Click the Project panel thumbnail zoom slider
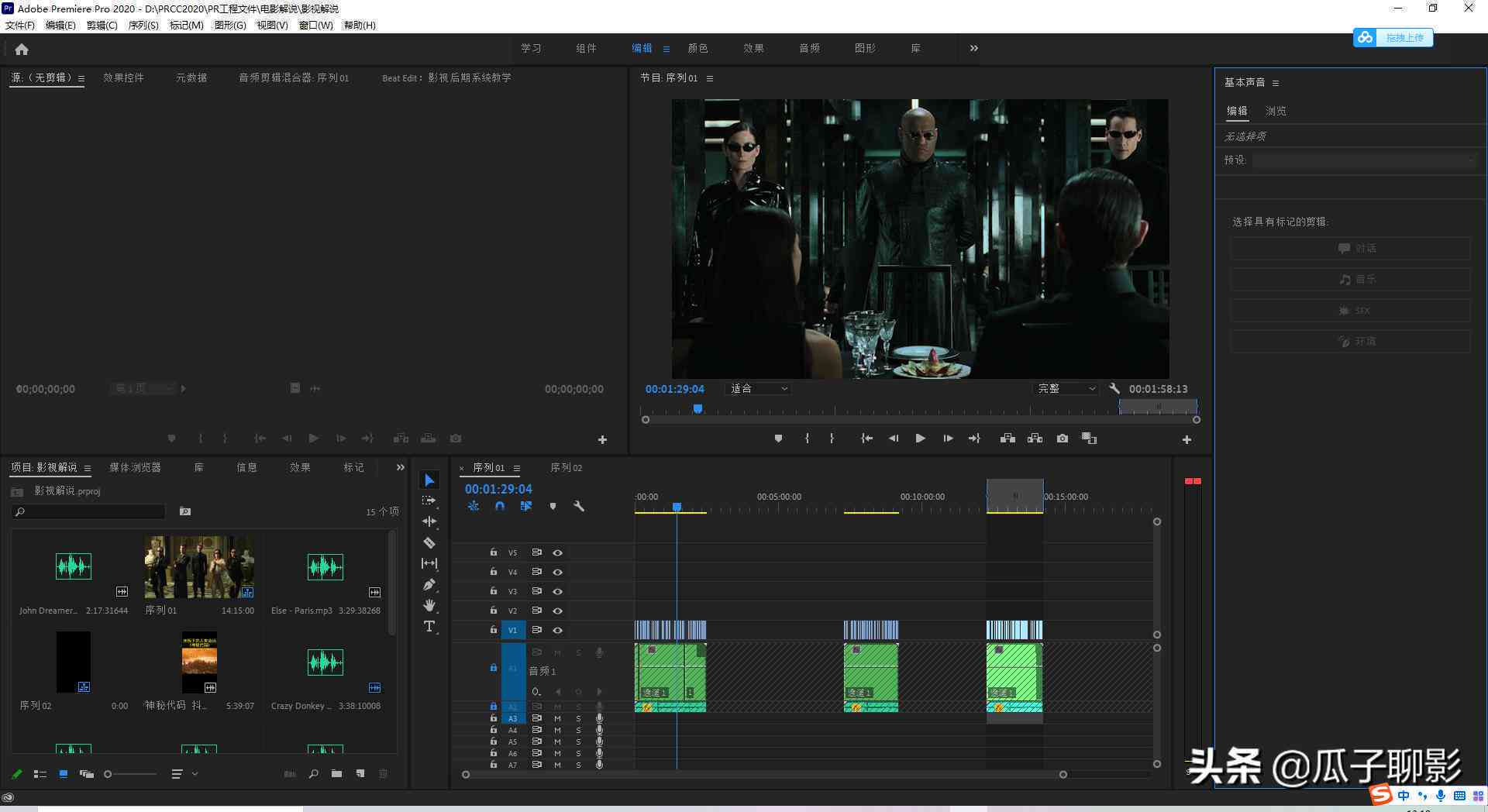 (x=131, y=774)
